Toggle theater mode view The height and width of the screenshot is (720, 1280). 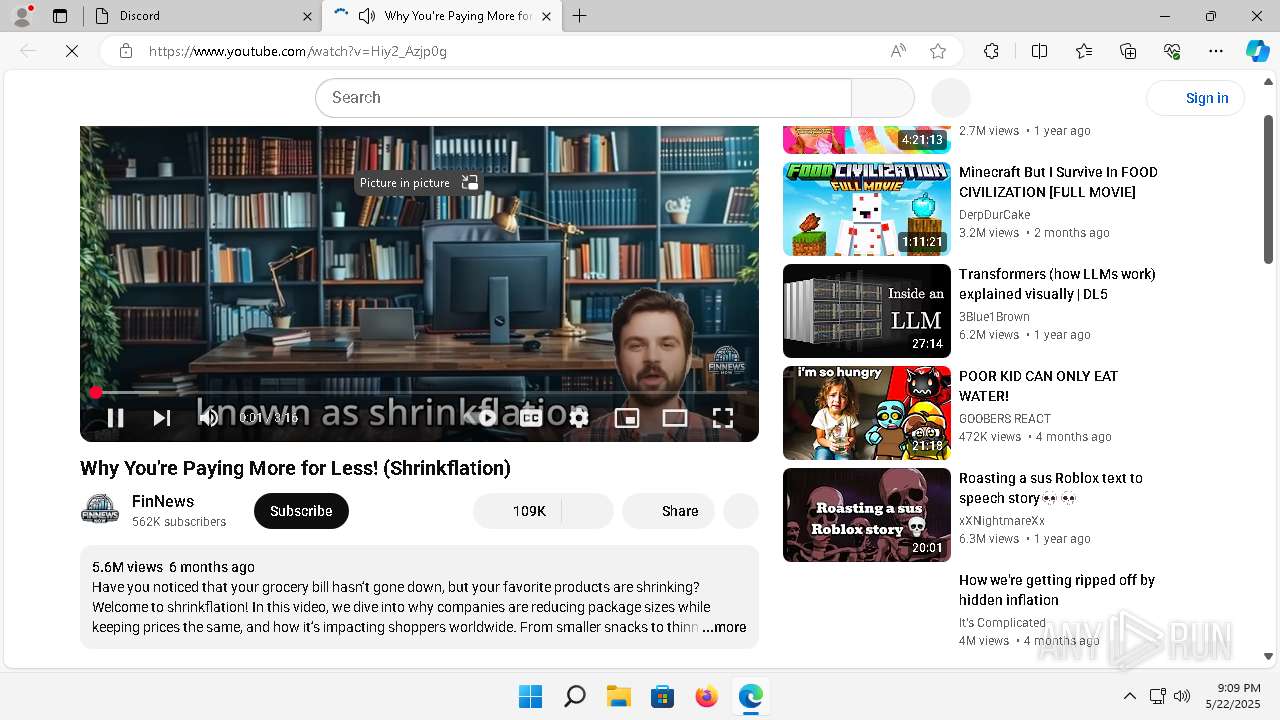[x=675, y=418]
